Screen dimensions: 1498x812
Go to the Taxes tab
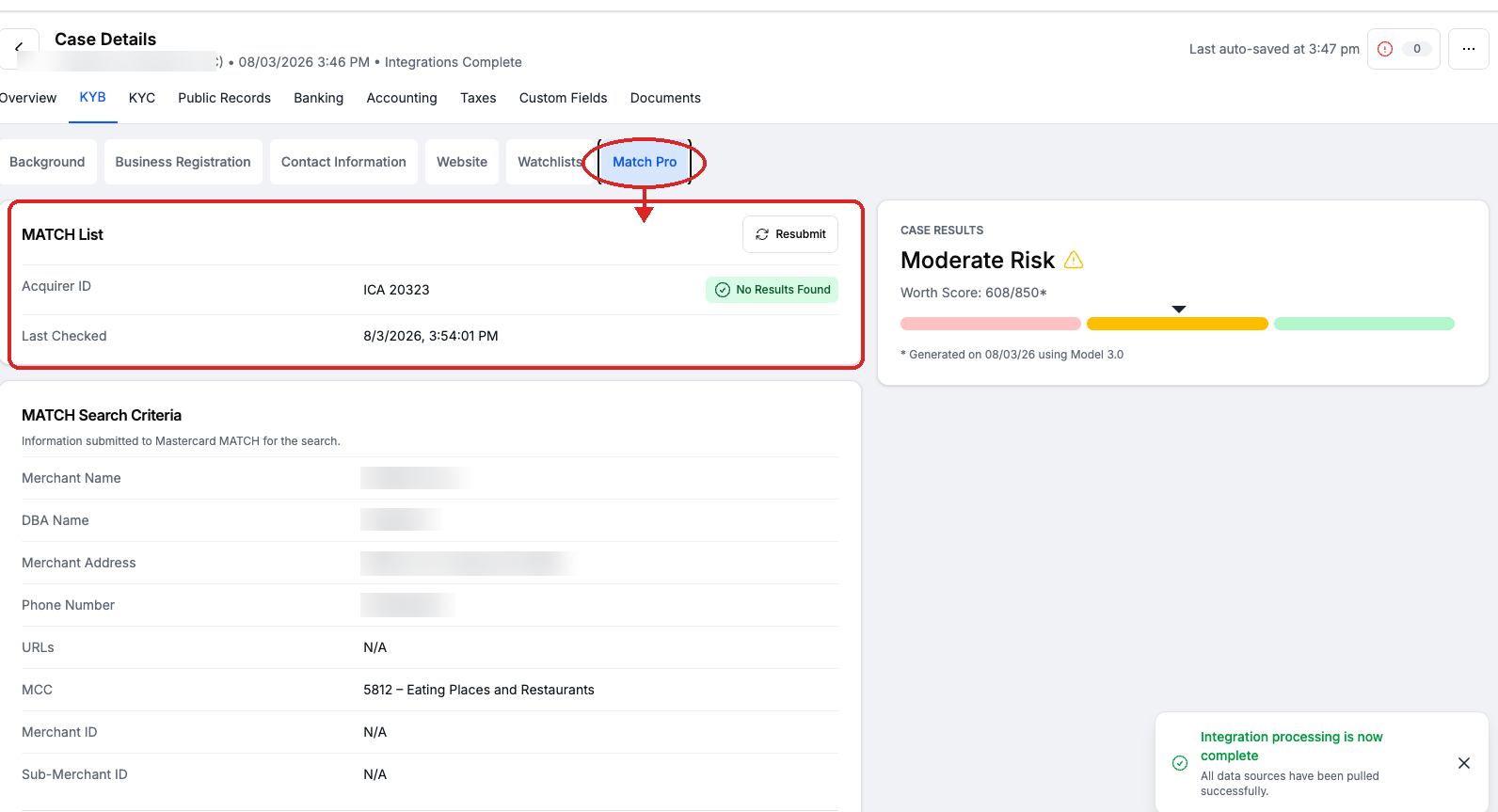click(478, 98)
